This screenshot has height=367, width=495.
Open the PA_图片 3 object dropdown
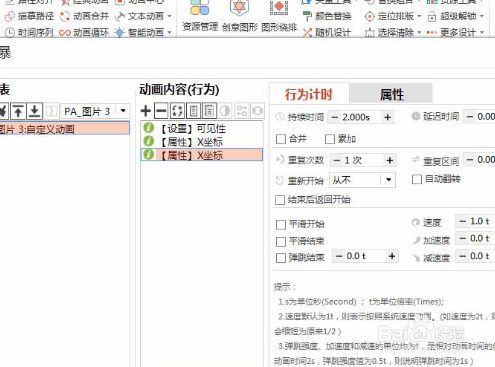point(123,111)
